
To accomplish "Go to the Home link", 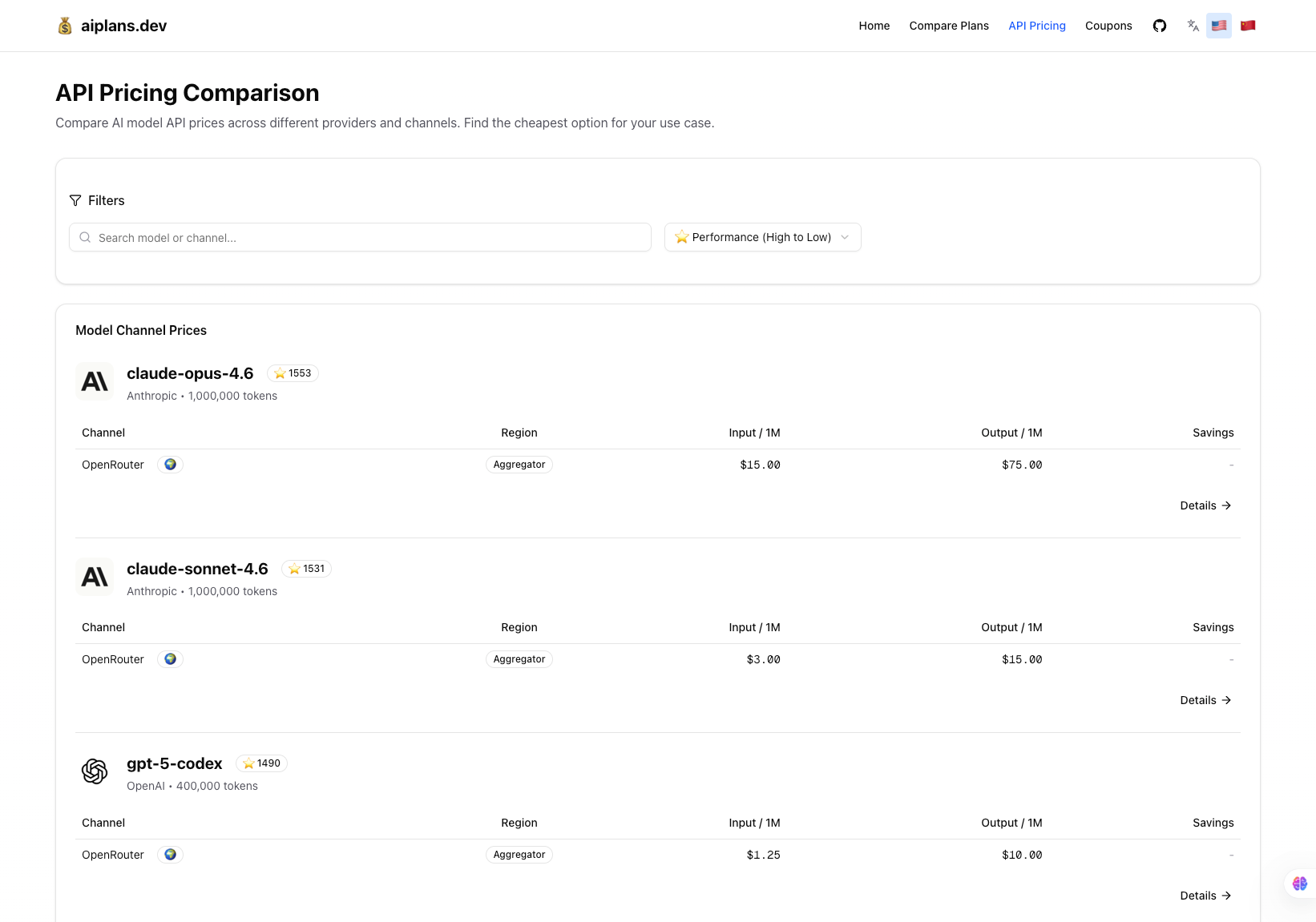I will click(874, 25).
